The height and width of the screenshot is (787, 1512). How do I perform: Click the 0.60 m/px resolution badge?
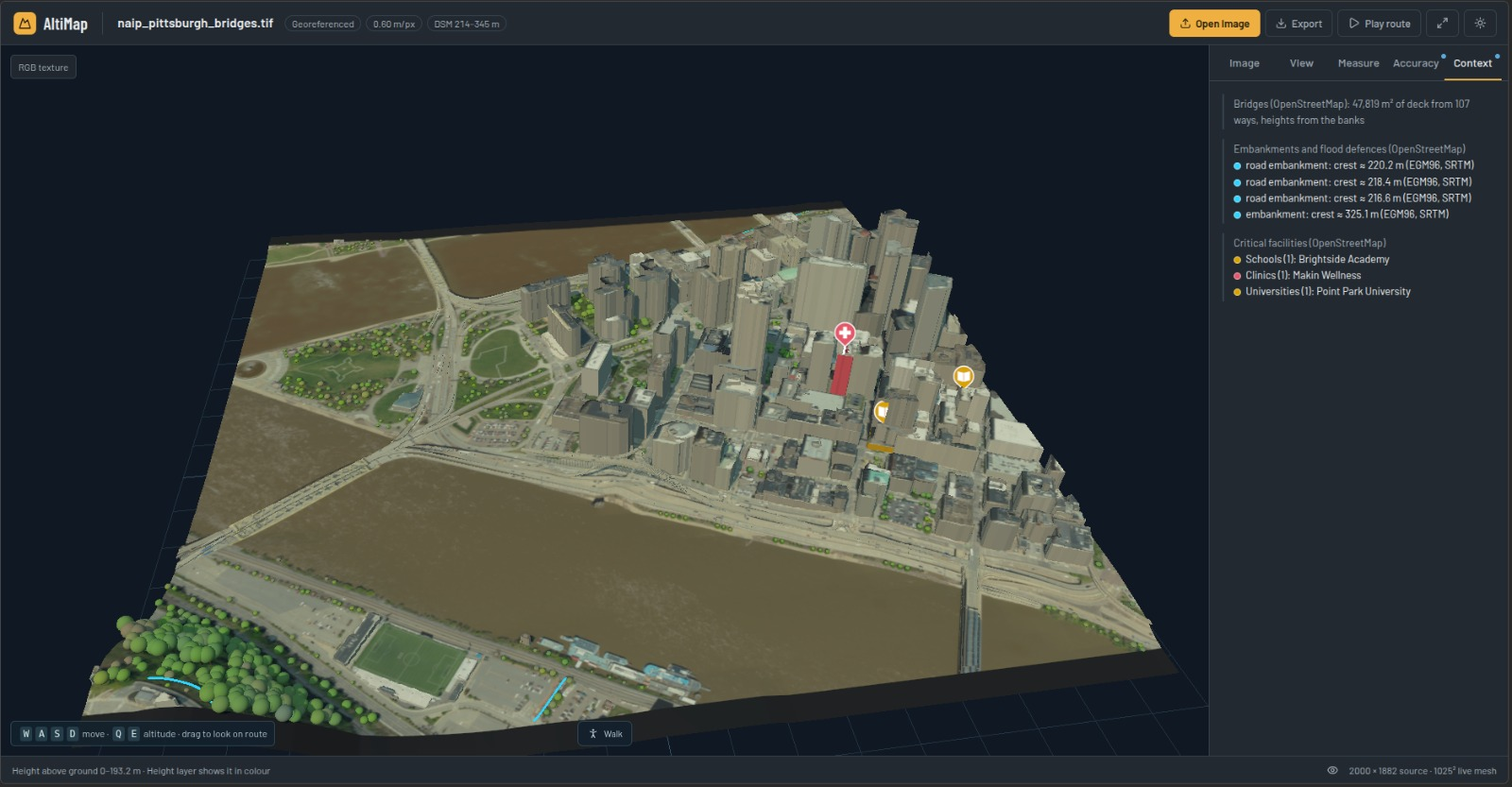point(394,24)
